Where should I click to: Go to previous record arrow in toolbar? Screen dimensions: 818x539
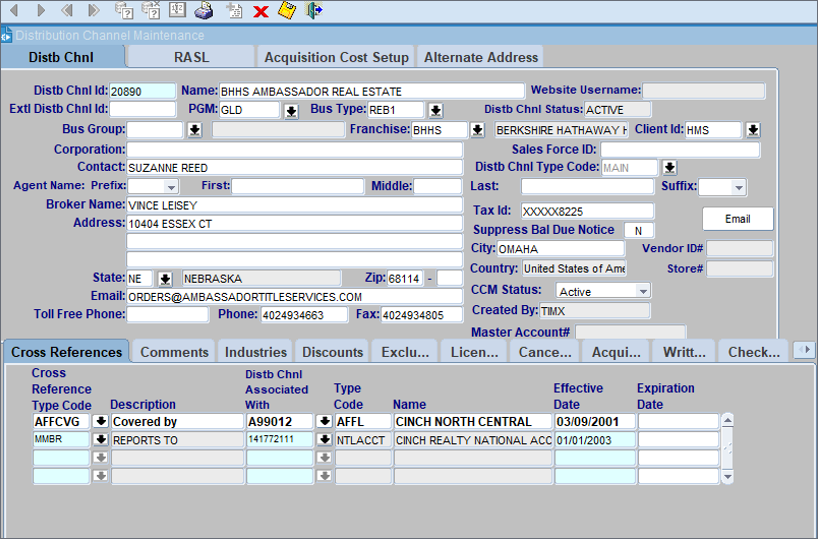[14, 10]
